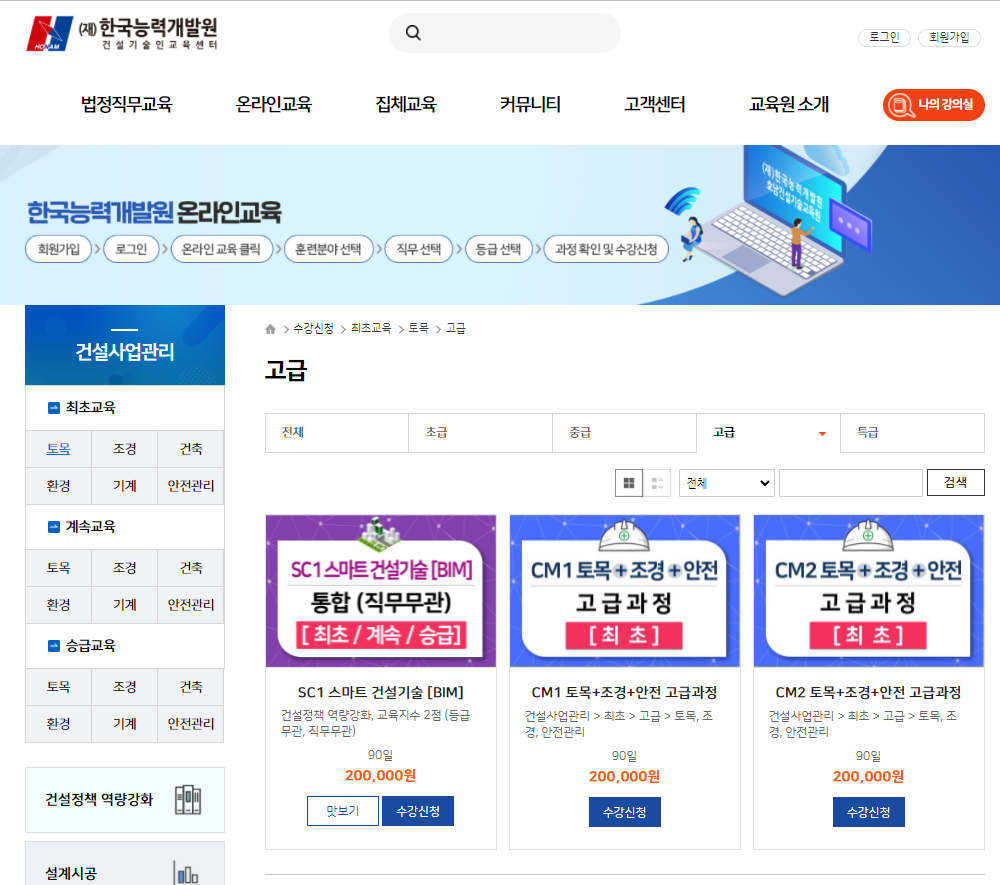Switch to grid view layout
The image size is (1000, 885).
629,483
